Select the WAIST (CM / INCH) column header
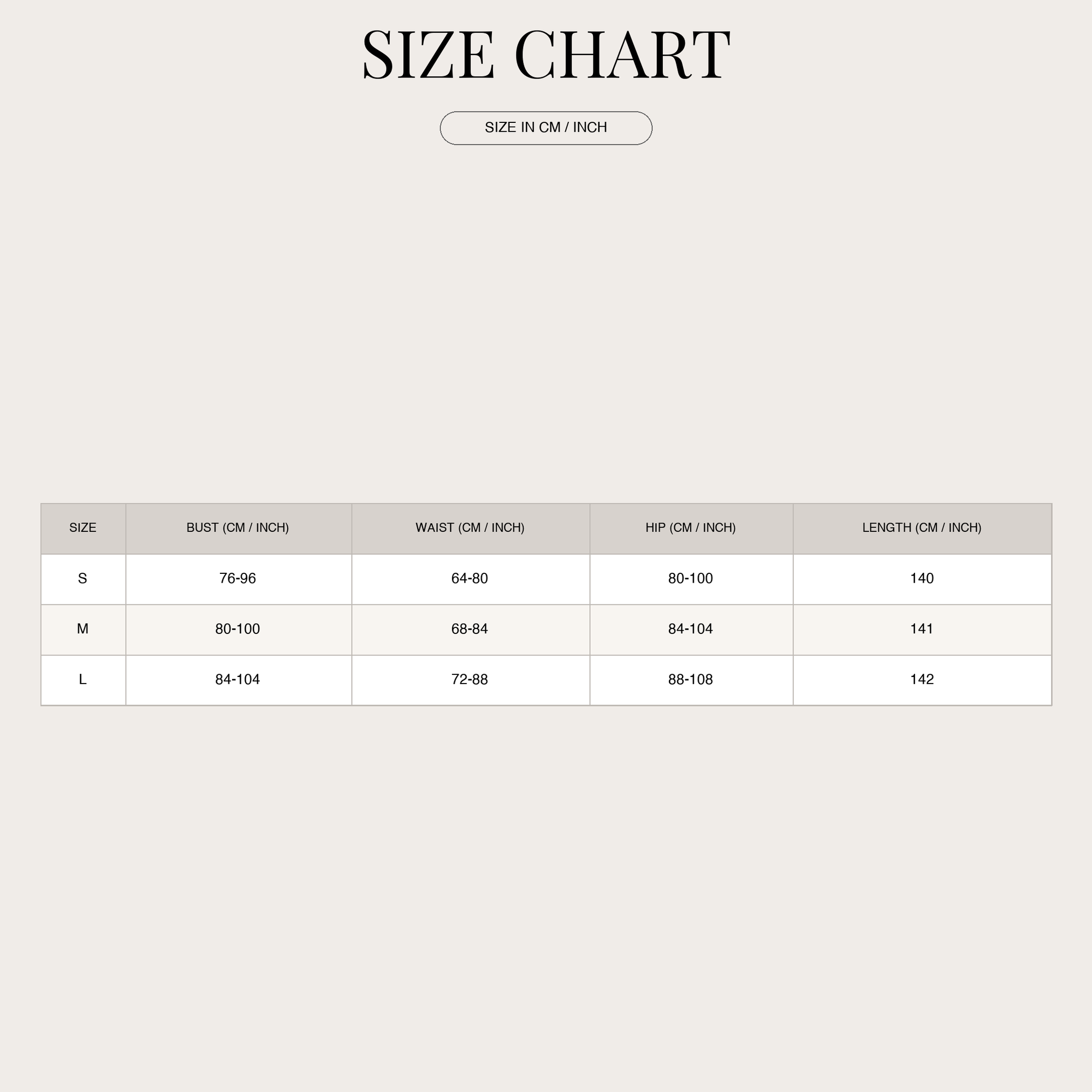Image resolution: width=1092 pixels, height=1092 pixels. pyautogui.click(x=470, y=528)
